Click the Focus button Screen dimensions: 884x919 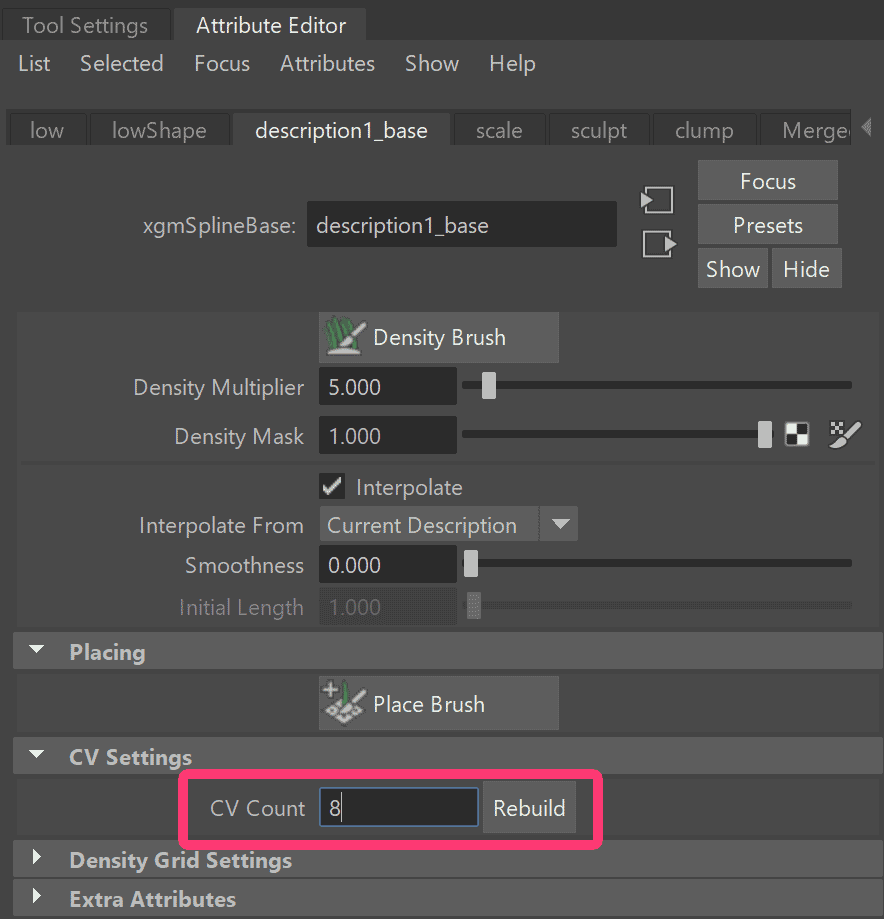(767, 181)
